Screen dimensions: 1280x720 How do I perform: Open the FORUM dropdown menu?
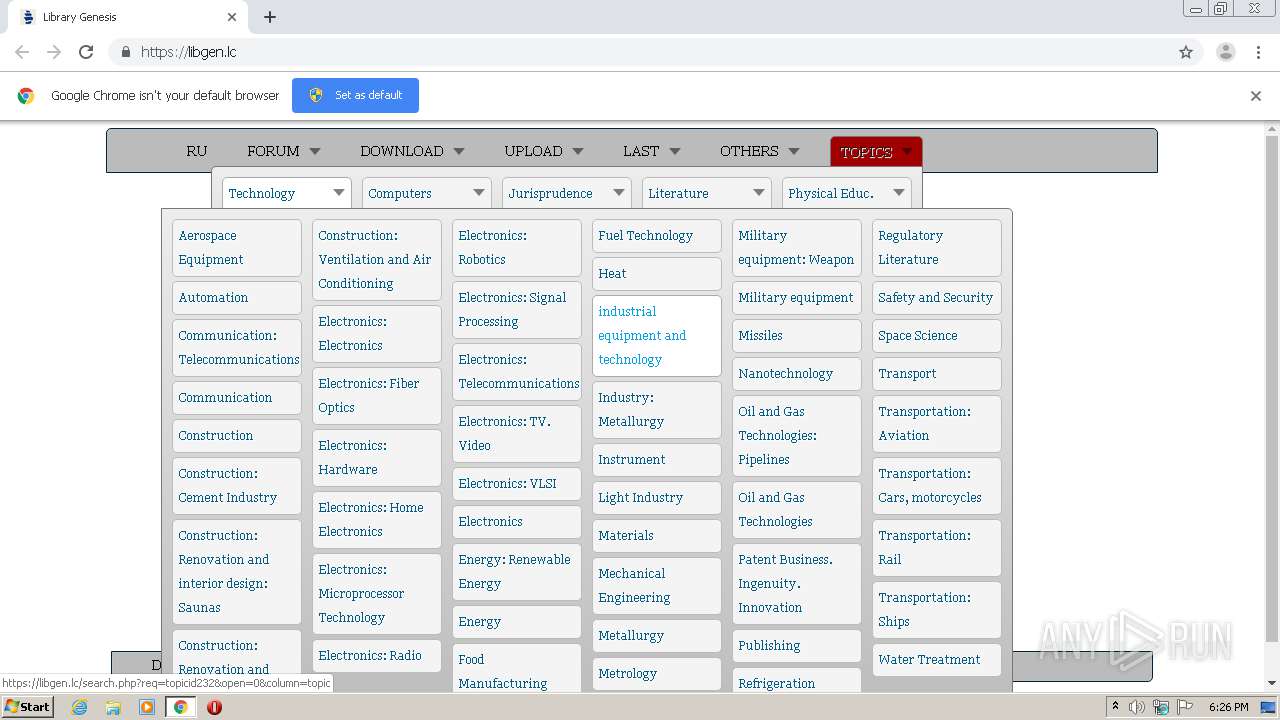pos(284,151)
